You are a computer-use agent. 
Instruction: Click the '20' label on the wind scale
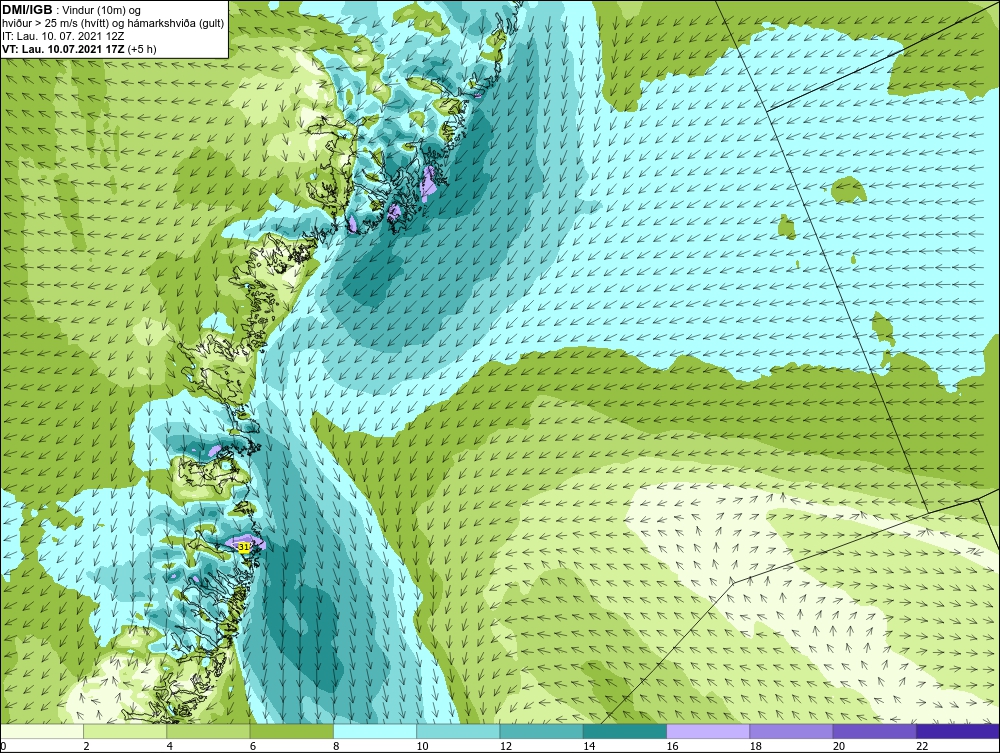(x=839, y=747)
